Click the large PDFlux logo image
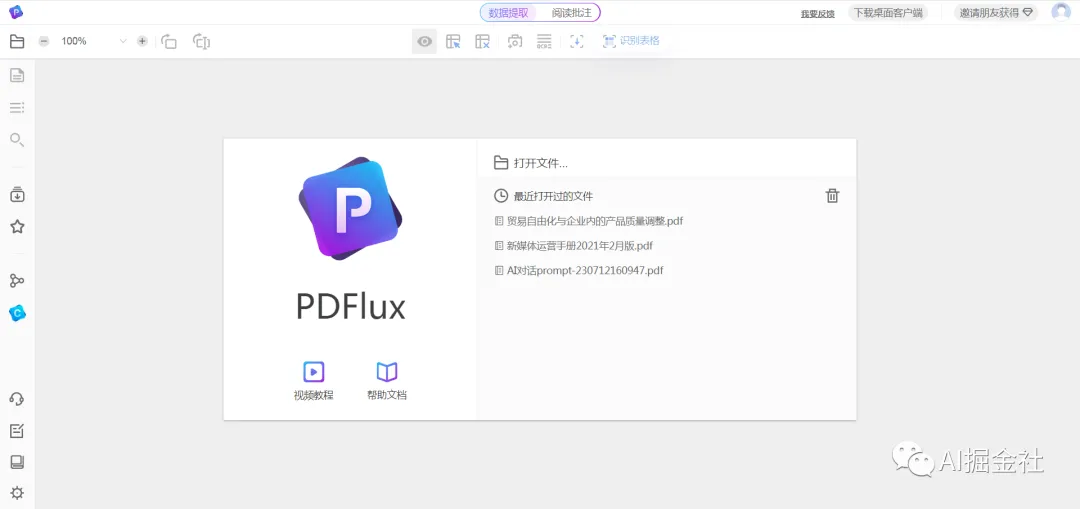The height and width of the screenshot is (509, 1080). coord(351,209)
